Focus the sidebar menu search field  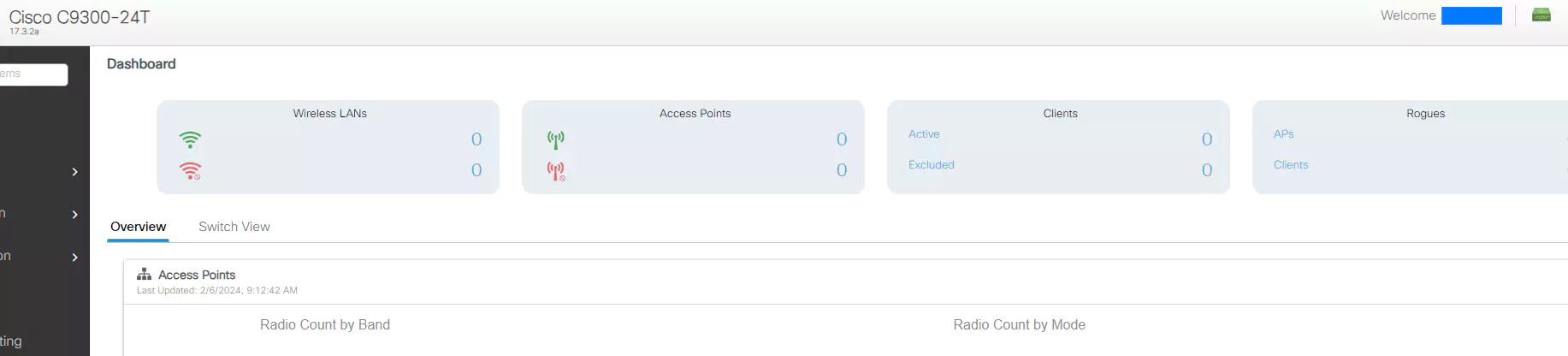point(33,74)
